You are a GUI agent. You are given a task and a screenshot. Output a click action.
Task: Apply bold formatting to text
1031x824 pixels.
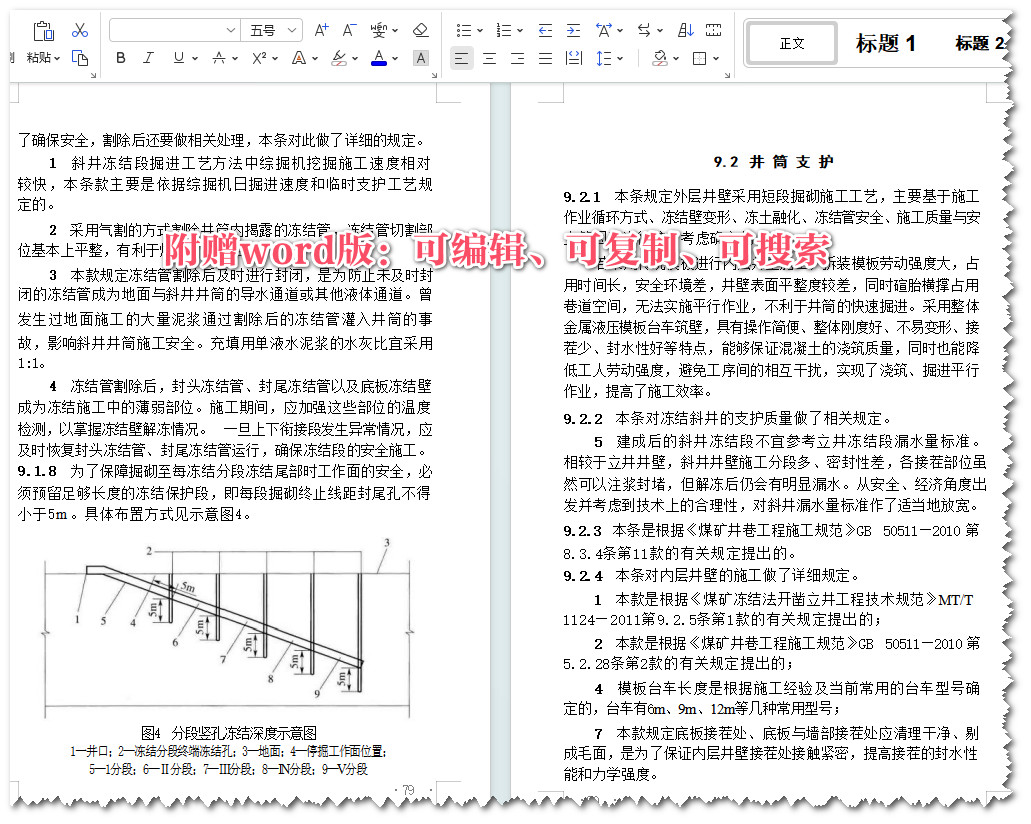[121, 58]
